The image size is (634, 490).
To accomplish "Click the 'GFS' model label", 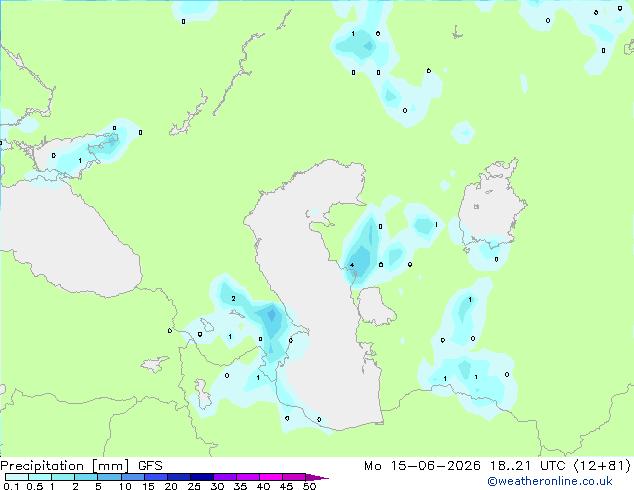I will (150, 466).
